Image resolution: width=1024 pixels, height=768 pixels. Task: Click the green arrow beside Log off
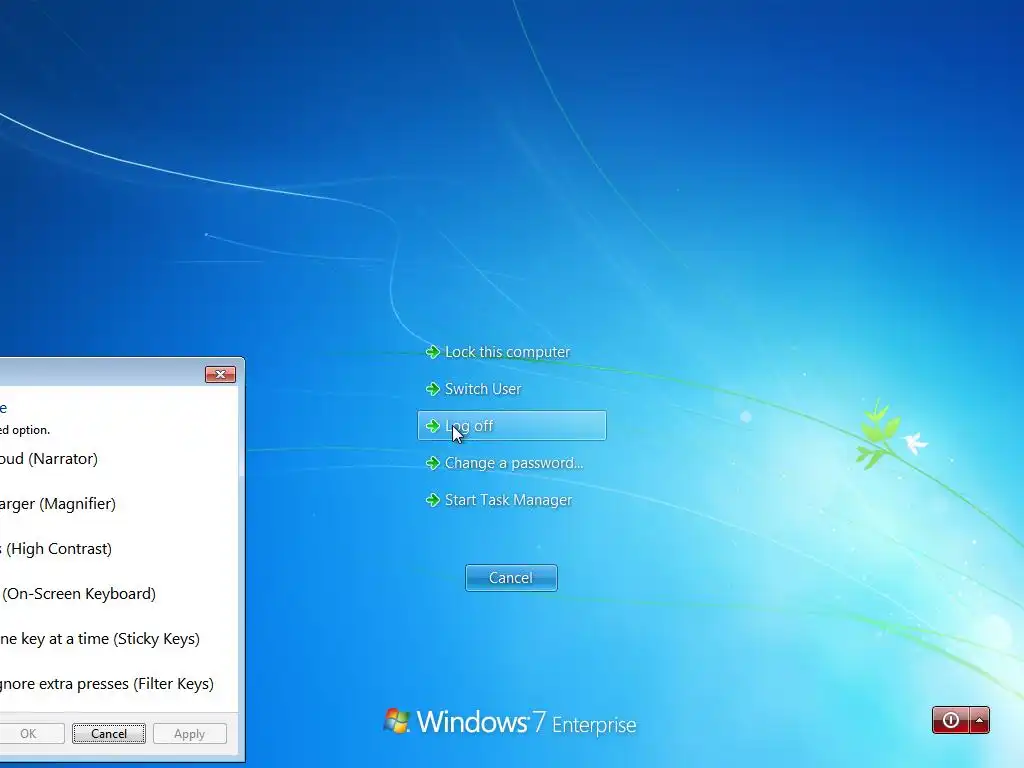tap(432, 426)
